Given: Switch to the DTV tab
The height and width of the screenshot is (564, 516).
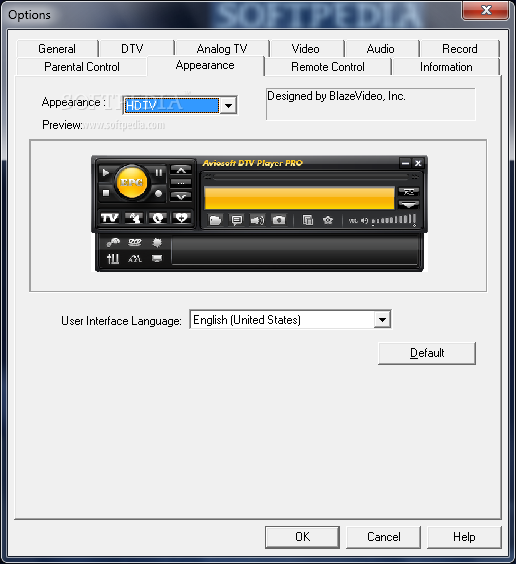Looking at the screenshot, I should point(132,49).
